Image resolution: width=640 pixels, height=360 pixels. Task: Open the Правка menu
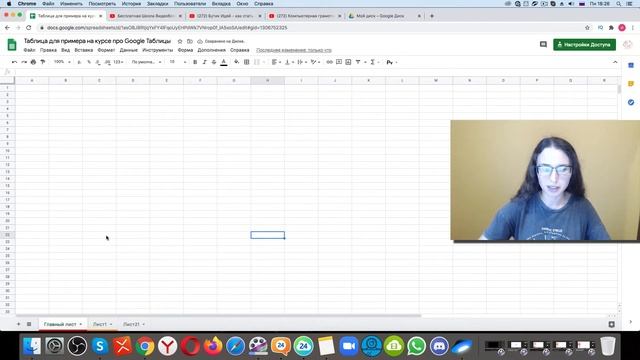(x=48, y=50)
